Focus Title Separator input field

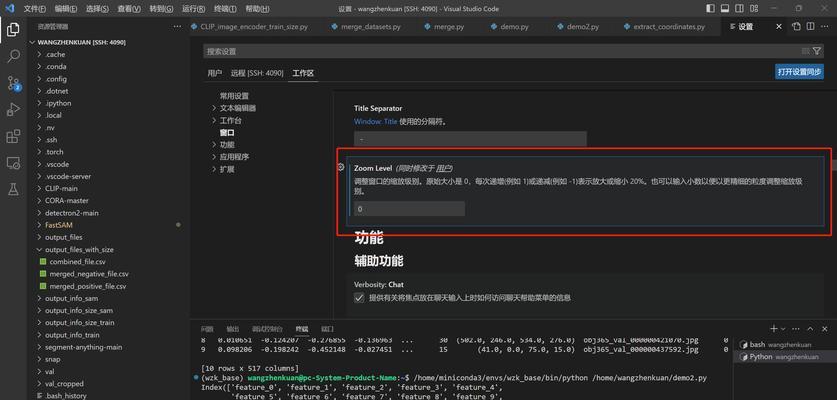point(470,139)
